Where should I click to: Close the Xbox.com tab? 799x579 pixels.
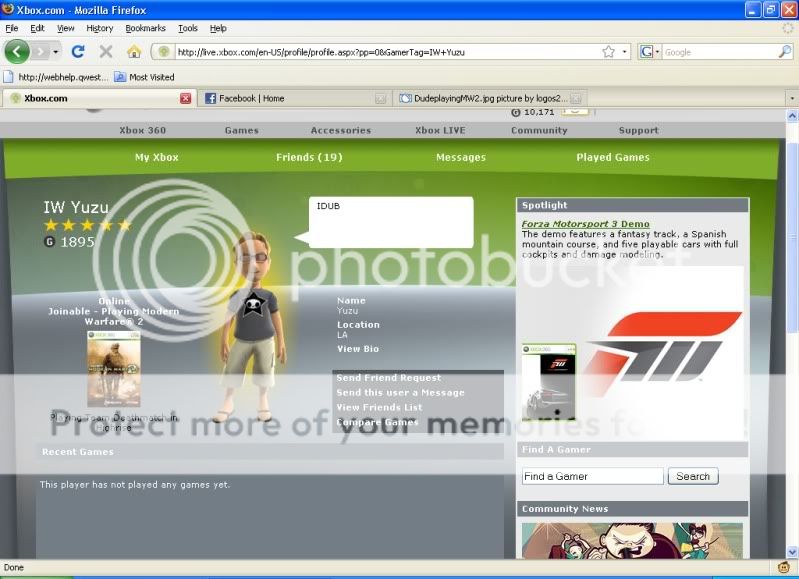[185, 98]
